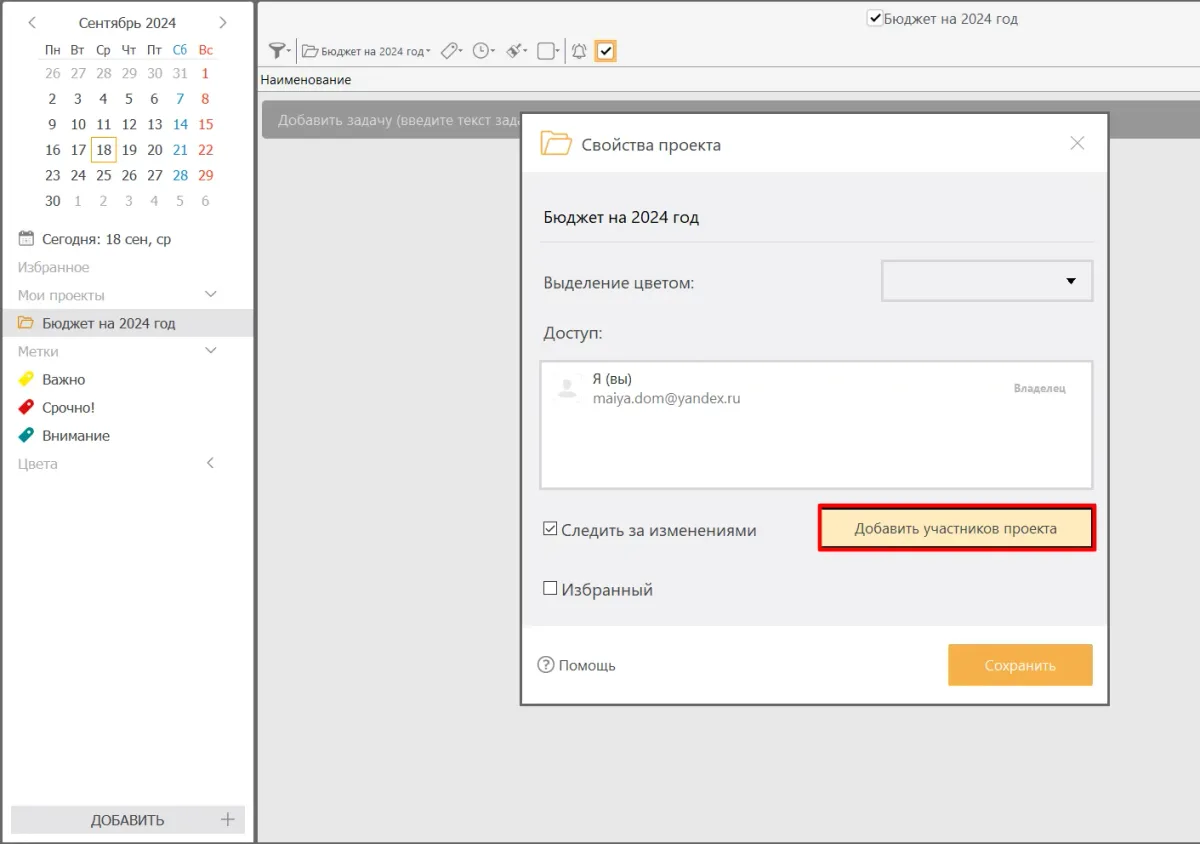Image resolution: width=1200 pixels, height=844 pixels.
Task: Open the Бюджет на 2024 год toolbar dropdown
Action: [367, 51]
